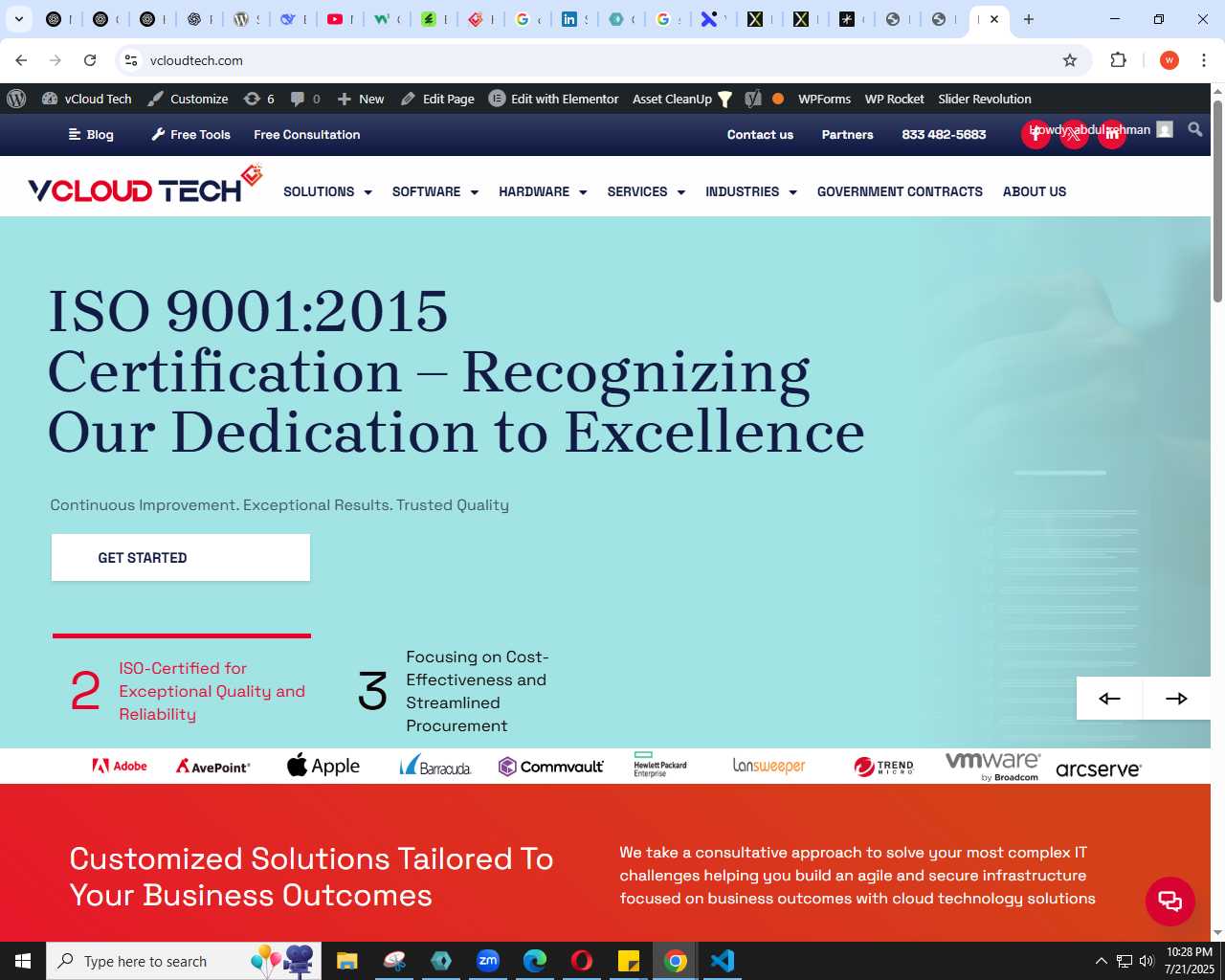Open the Contact us link
This screenshot has width=1225, height=980.
pos(760,135)
